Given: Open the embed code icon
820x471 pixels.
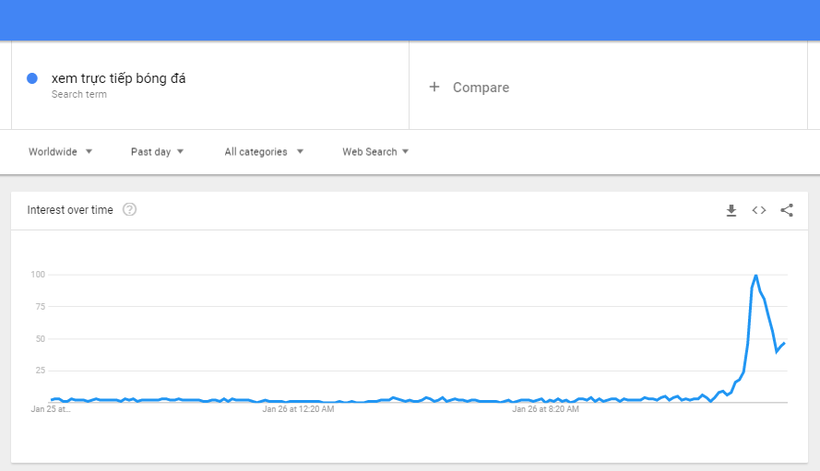Looking at the screenshot, I should pos(759,210).
